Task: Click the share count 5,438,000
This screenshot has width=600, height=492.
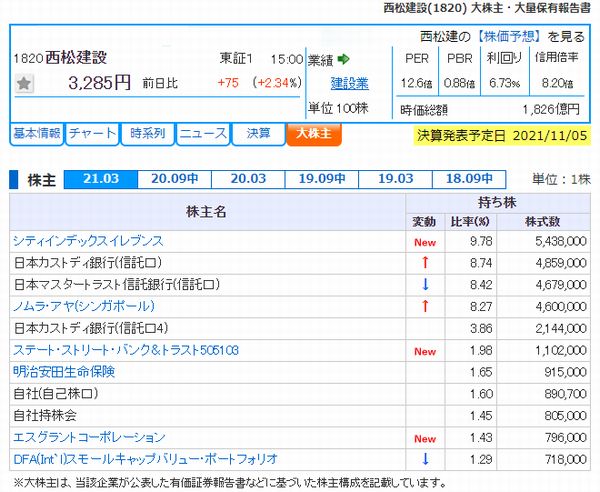Action: (561, 241)
